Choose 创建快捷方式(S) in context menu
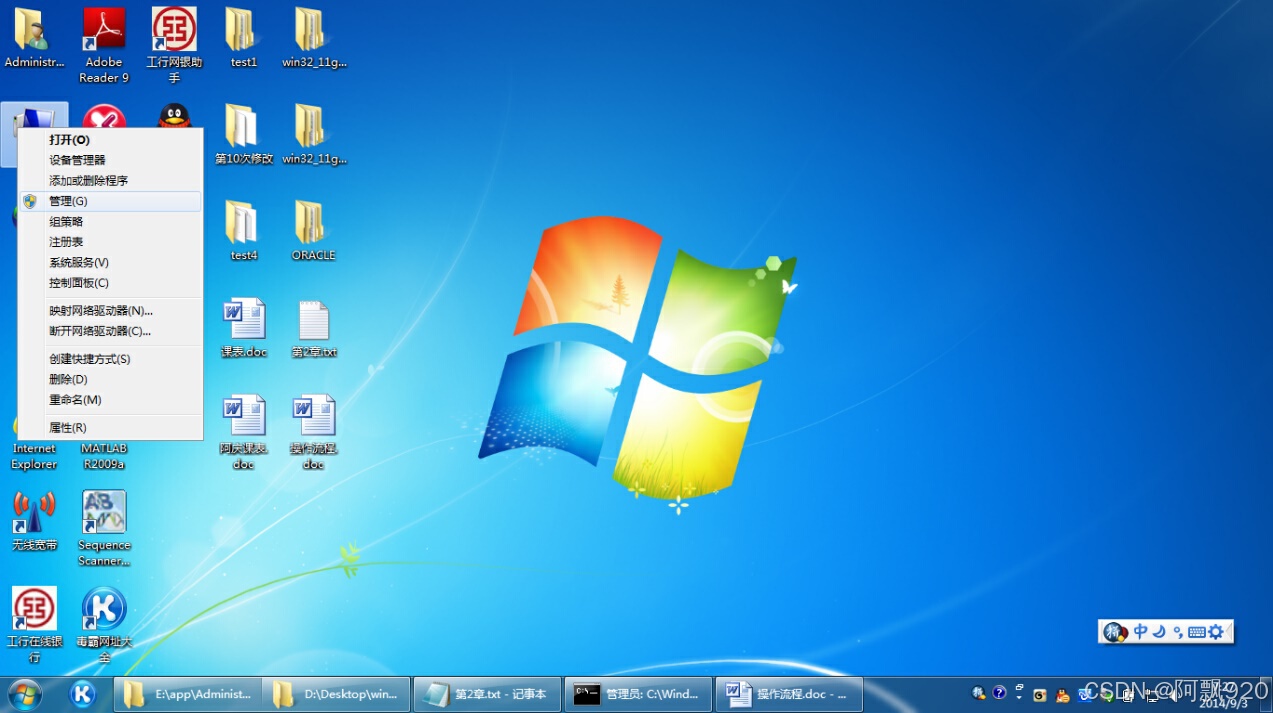This screenshot has width=1273, height=713. (111, 359)
